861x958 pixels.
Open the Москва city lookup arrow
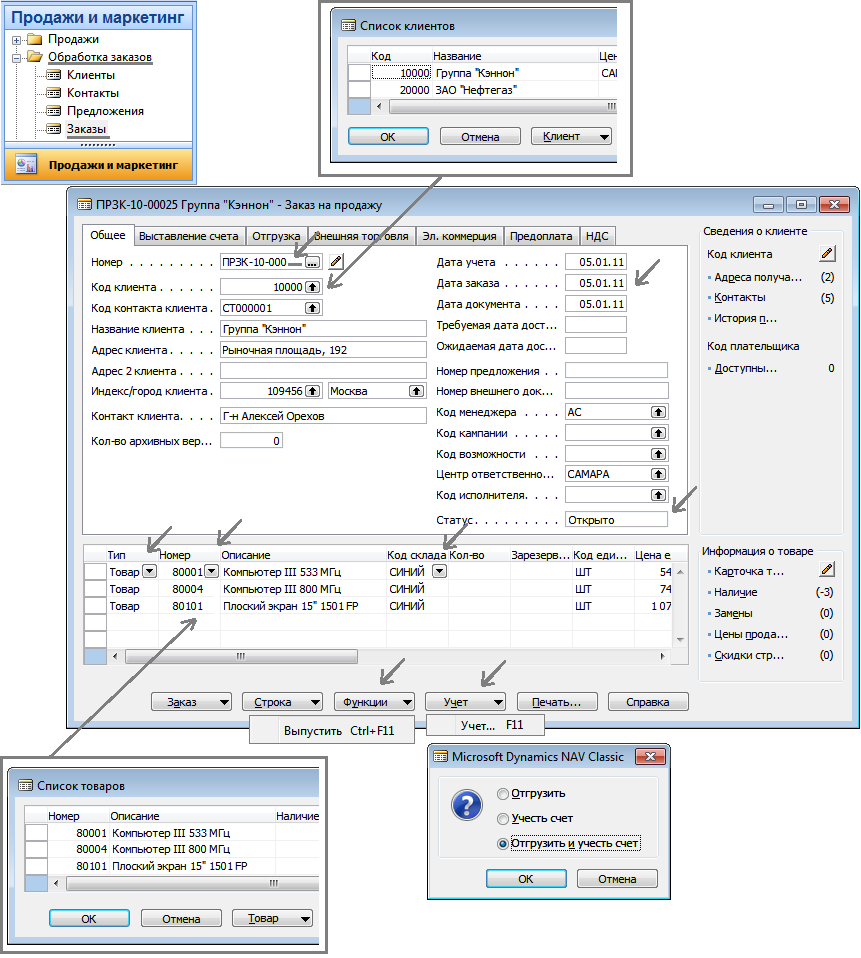point(416,391)
